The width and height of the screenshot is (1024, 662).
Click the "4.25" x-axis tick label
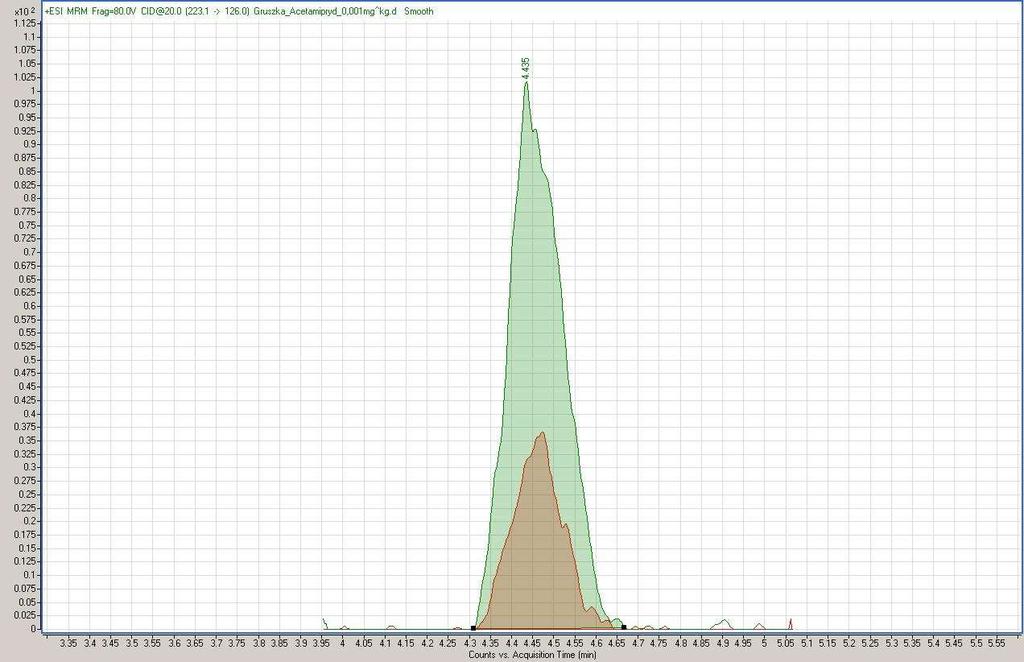[448, 643]
